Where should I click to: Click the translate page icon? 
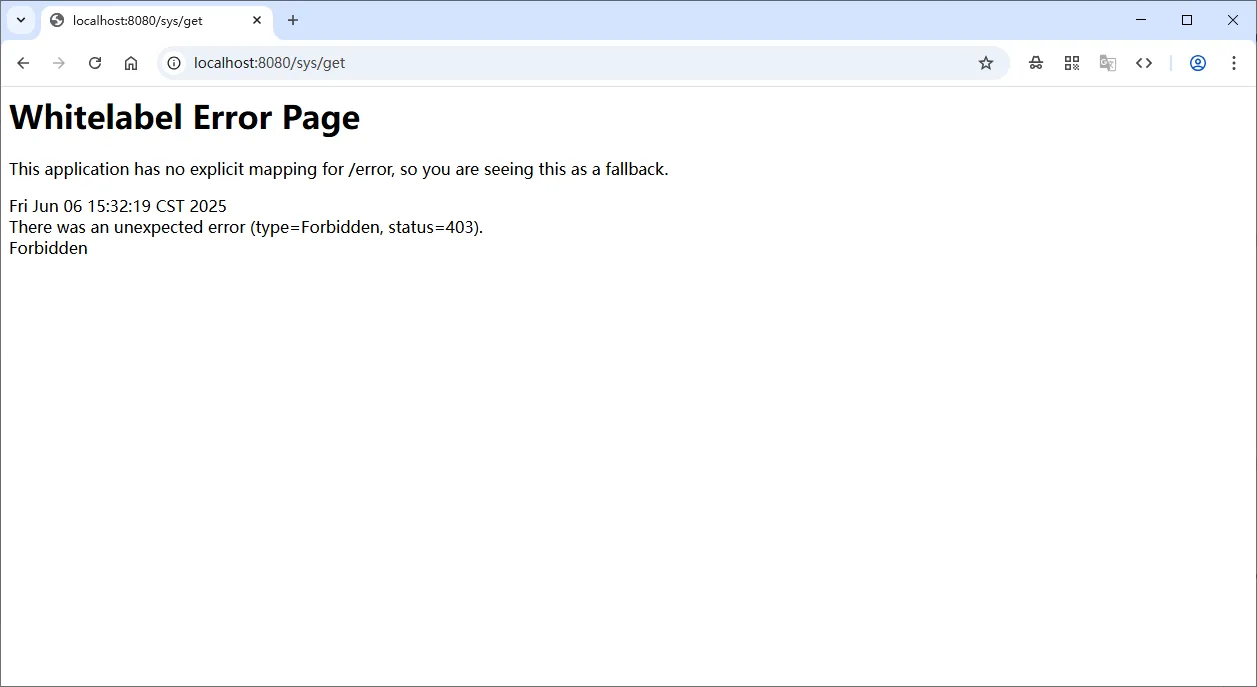point(1108,63)
